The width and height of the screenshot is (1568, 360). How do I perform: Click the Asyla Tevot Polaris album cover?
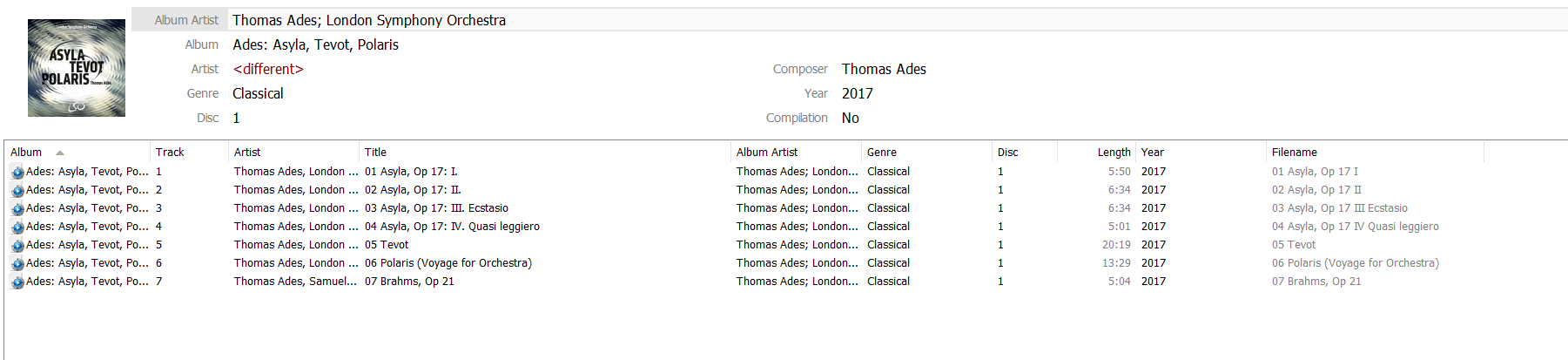[77, 68]
